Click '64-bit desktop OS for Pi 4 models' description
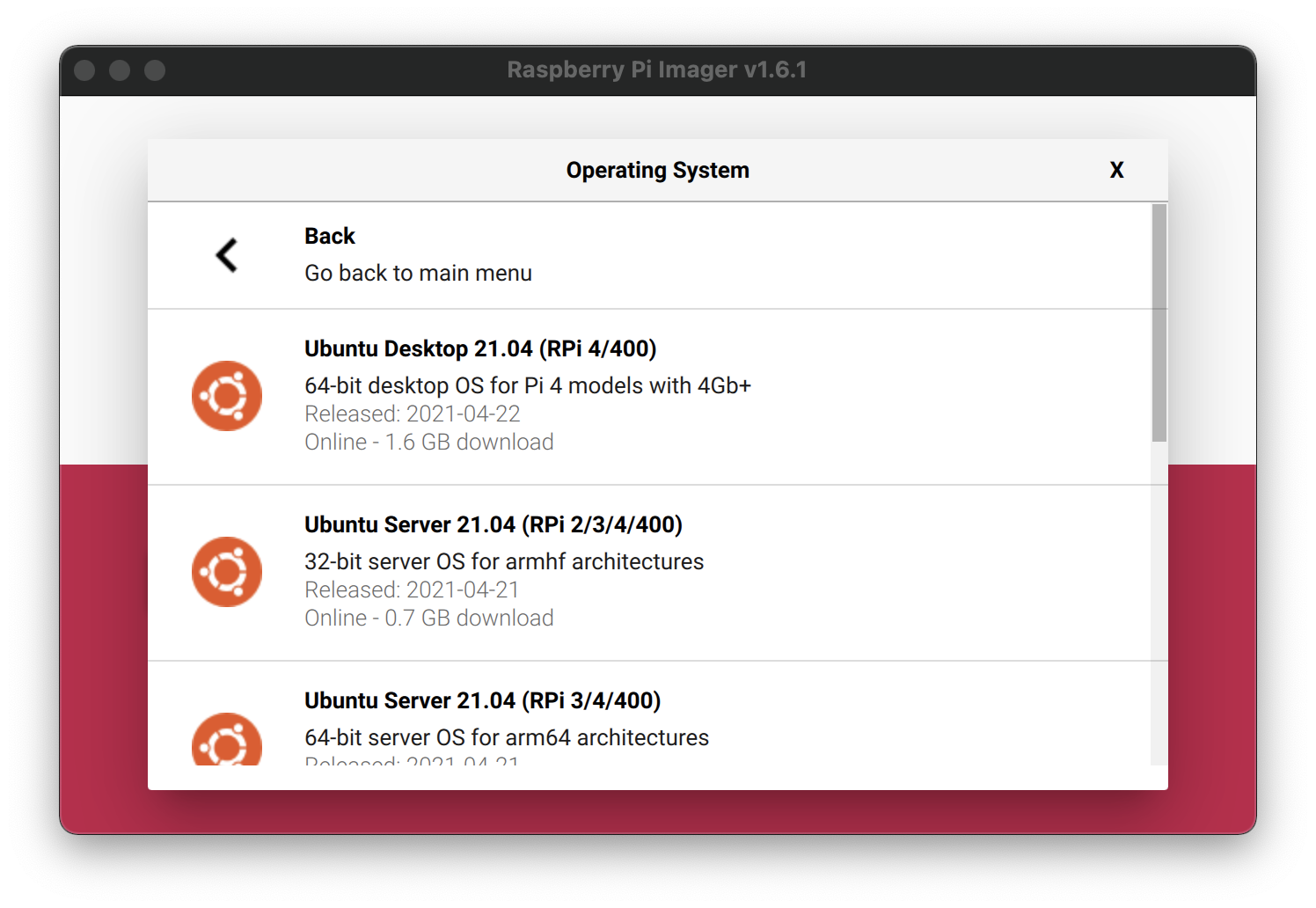 pyautogui.click(x=528, y=385)
